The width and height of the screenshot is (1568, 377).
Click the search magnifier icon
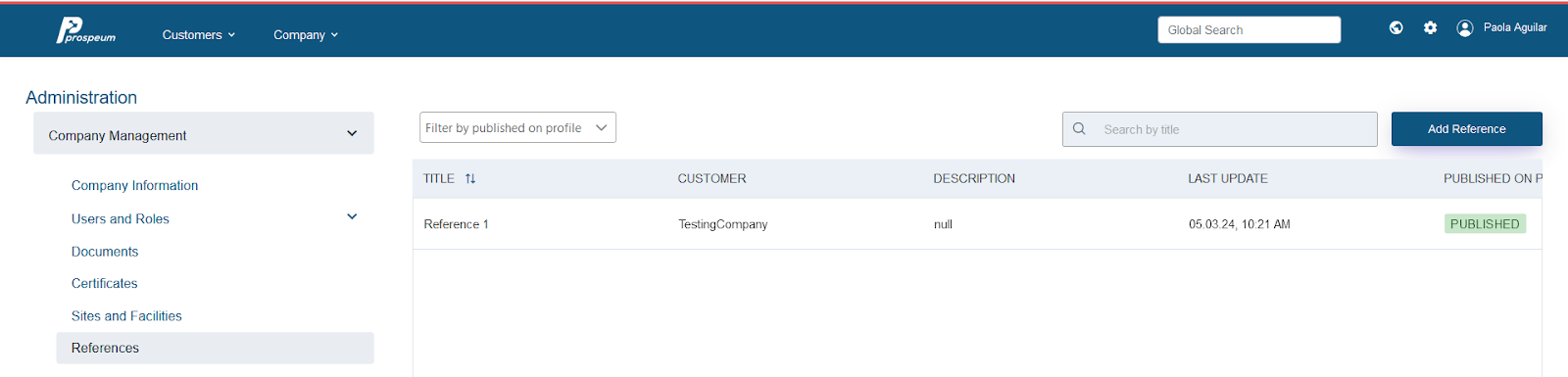(1079, 128)
